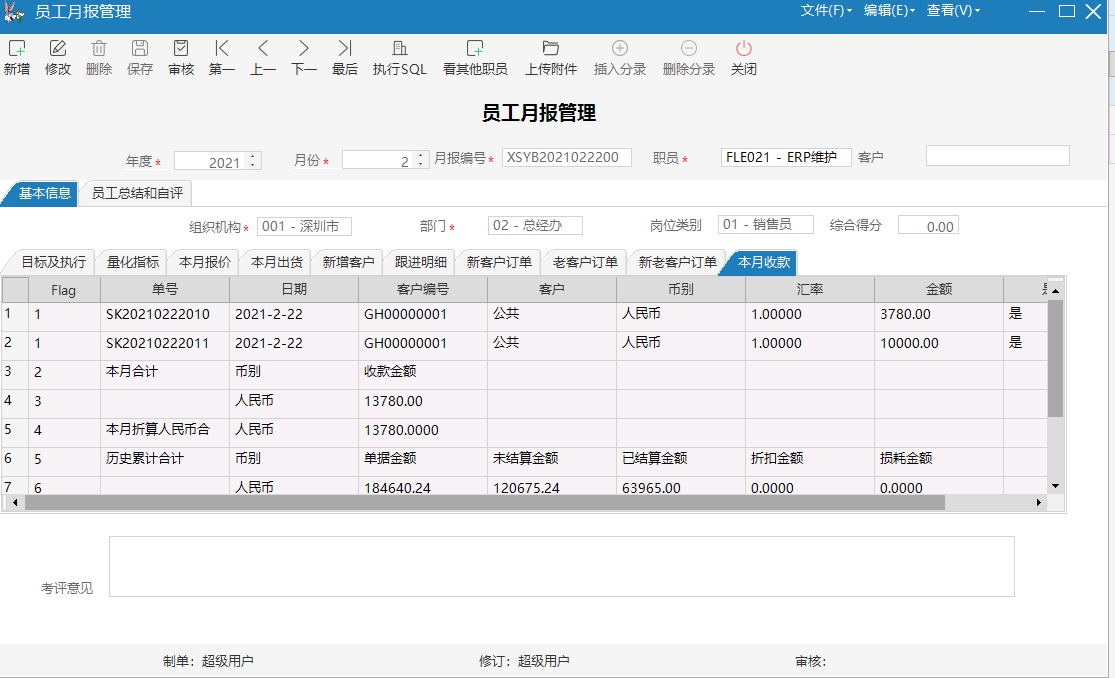Image resolution: width=1115 pixels, height=678 pixels.
Task: Switch to 员工总结和自评 tab
Action: (137, 194)
